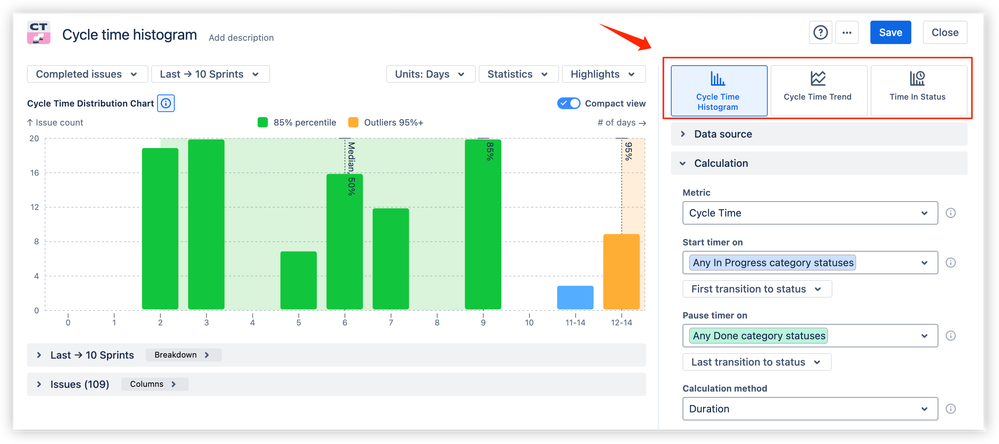The width and height of the screenshot is (999, 444).
Task: Toggle the Compact view switch
Action: (x=568, y=103)
